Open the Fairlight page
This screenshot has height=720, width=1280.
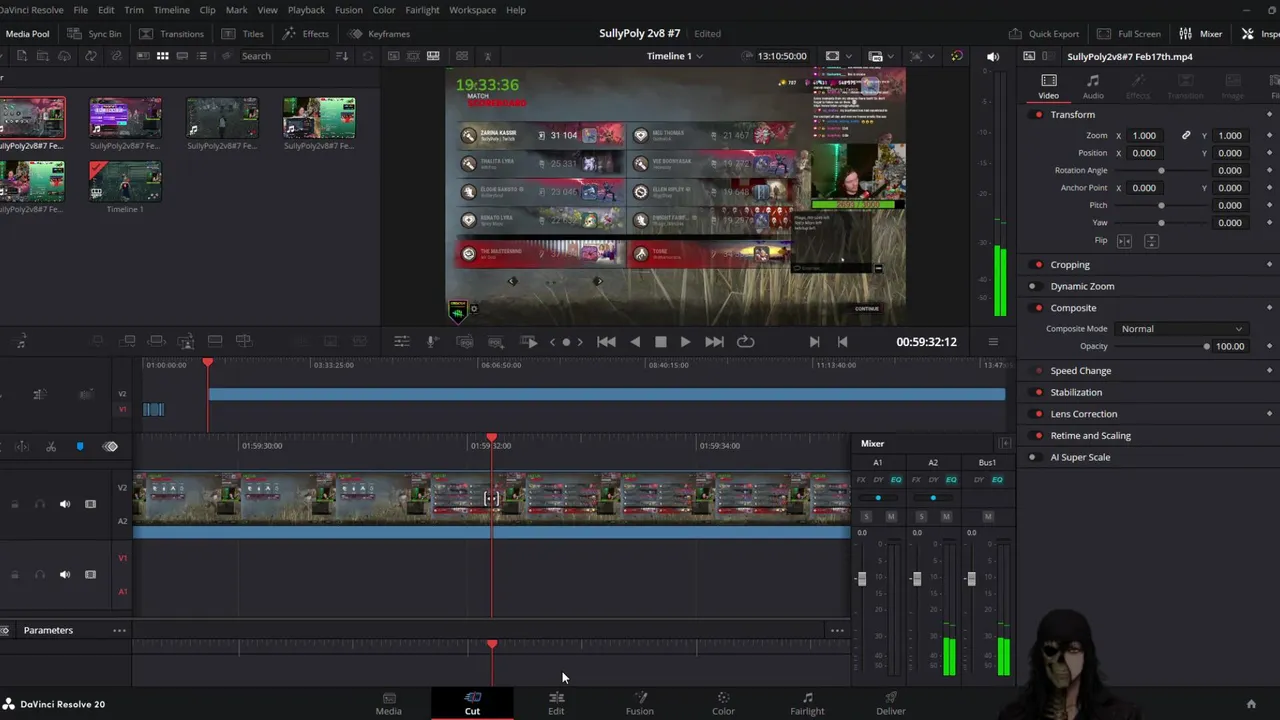807,704
